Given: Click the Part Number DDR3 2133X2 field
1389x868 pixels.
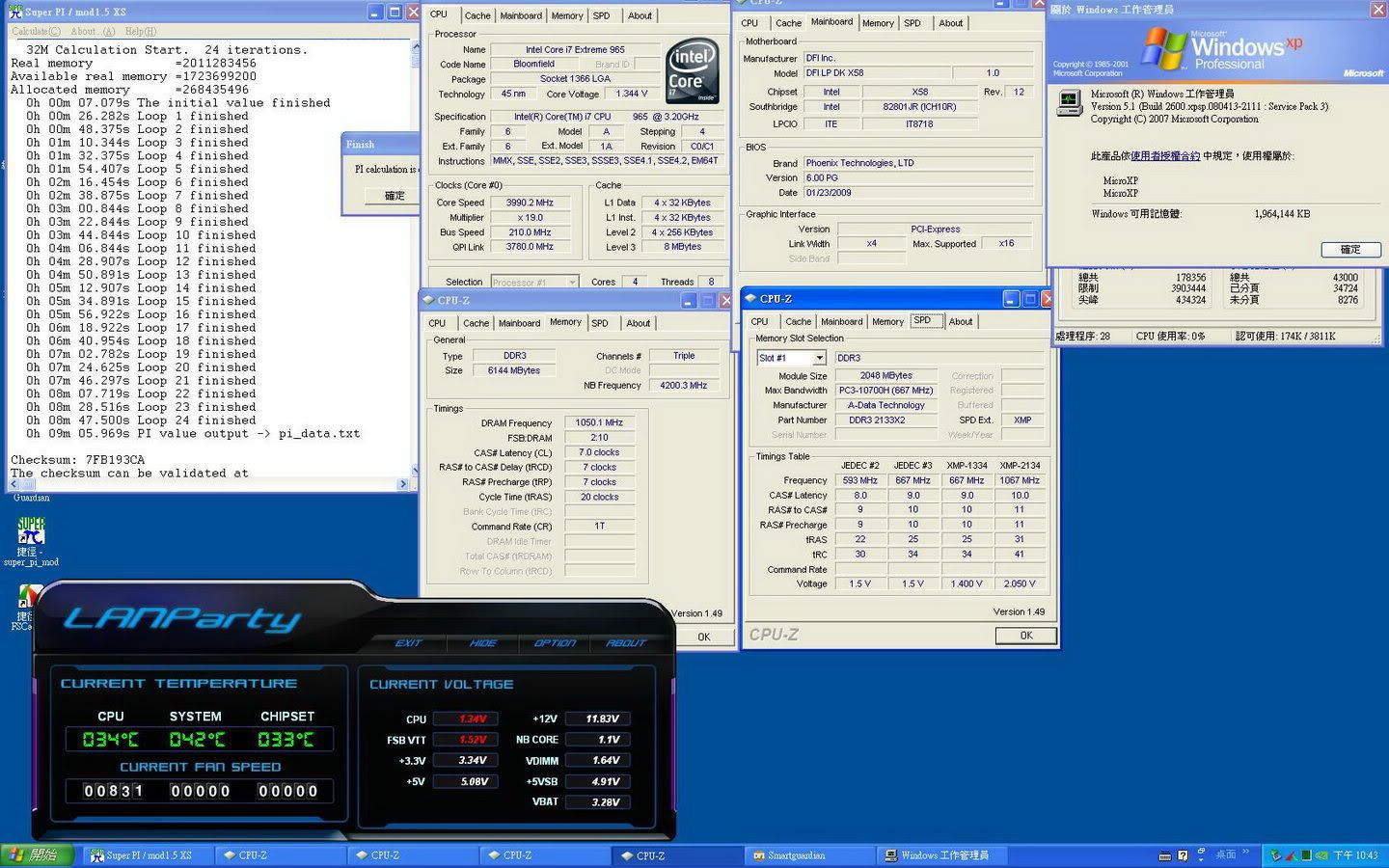Looking at the screenshot, I should click(885, 420).
